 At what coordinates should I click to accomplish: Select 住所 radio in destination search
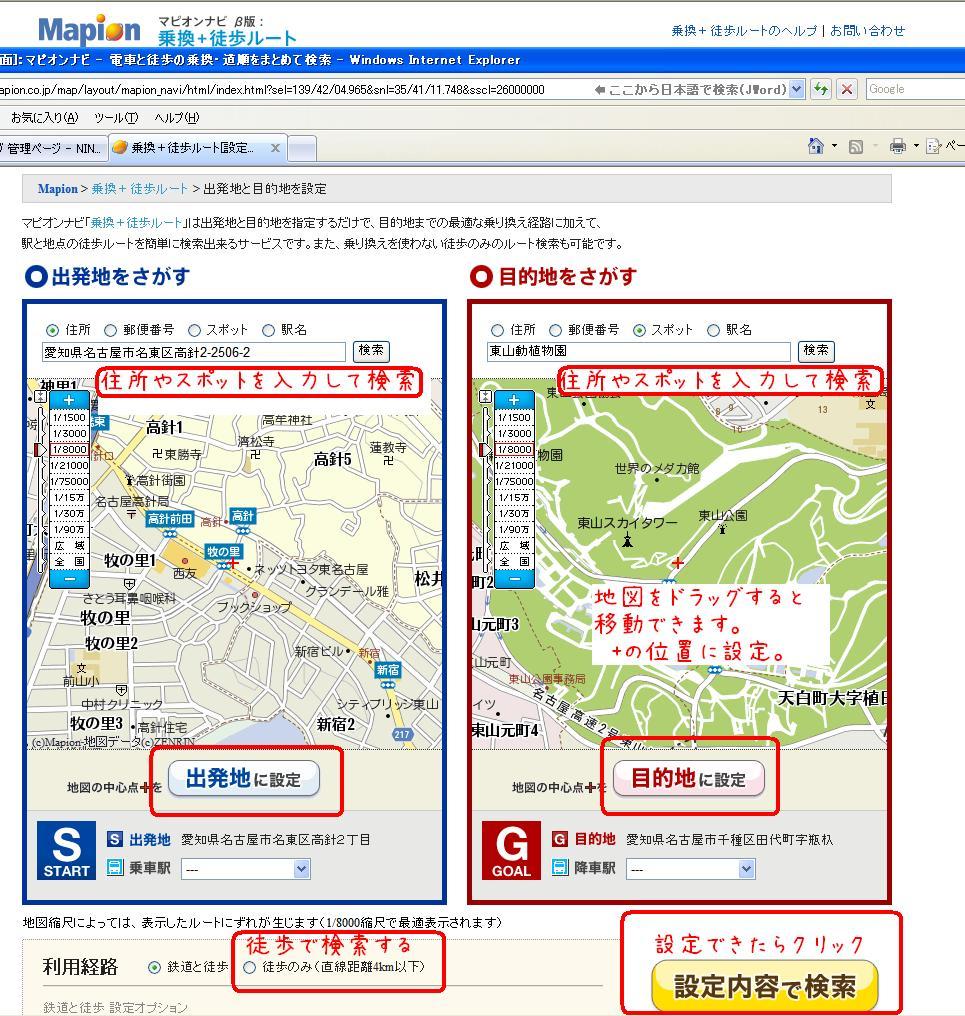(x=497, y=330)
